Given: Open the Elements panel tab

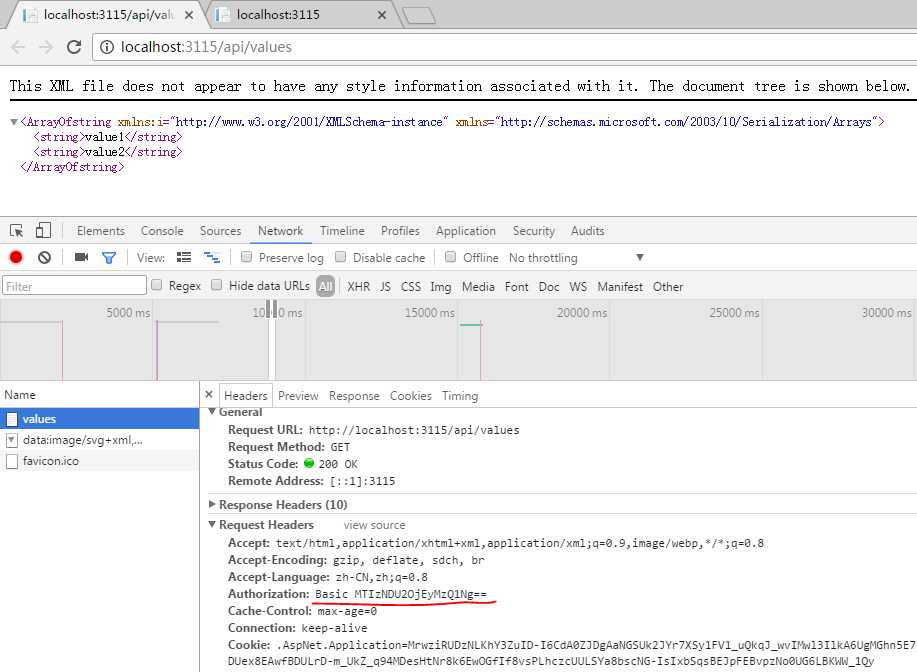Looking at the screenshot, I should [101, 231].
